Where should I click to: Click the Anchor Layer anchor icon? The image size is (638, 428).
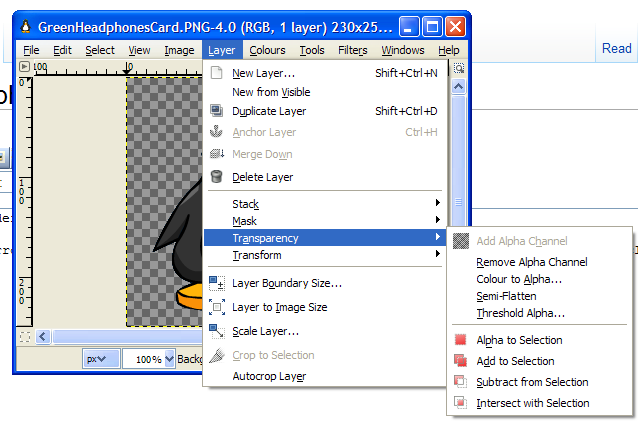tap(216, 131)
